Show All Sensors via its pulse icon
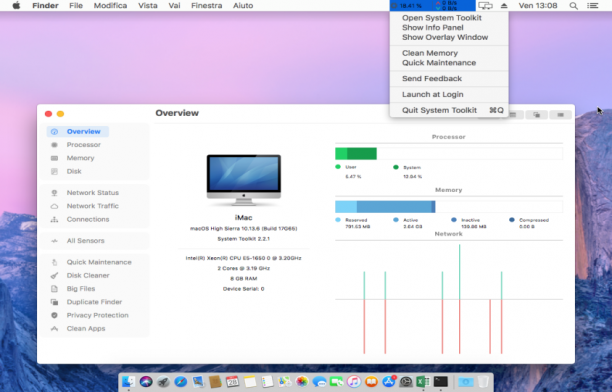The height and width of the screenshot is (392, 612). pos(54,241)
